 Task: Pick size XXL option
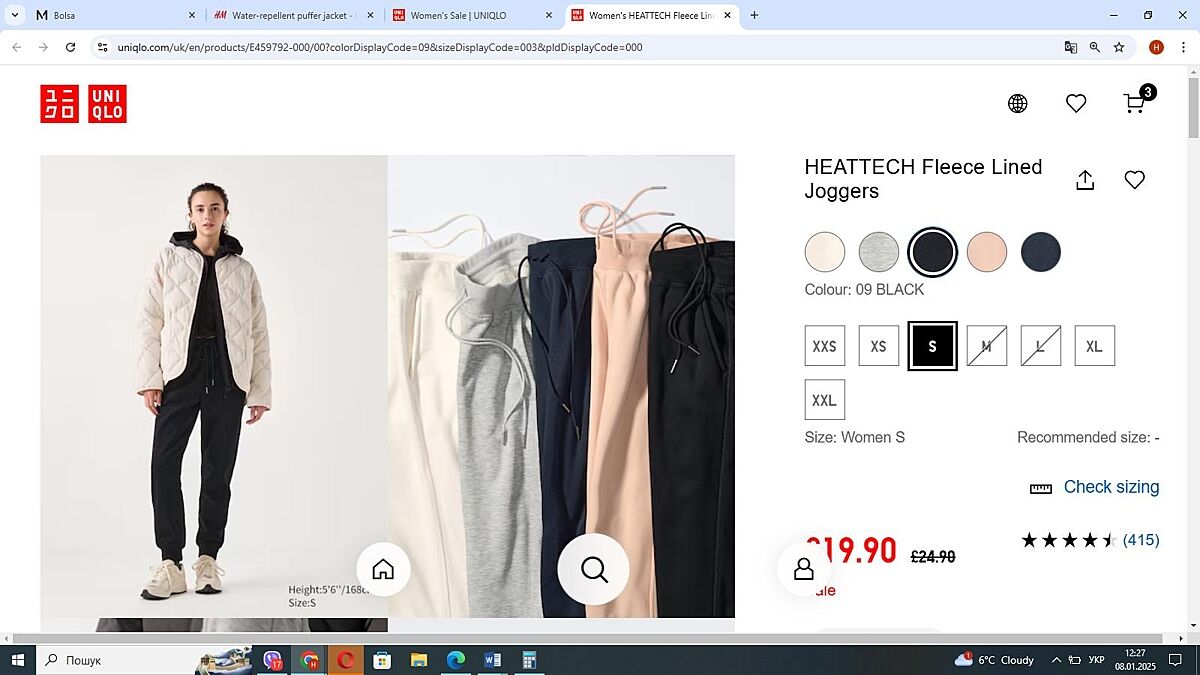click(x=824, y=400)
